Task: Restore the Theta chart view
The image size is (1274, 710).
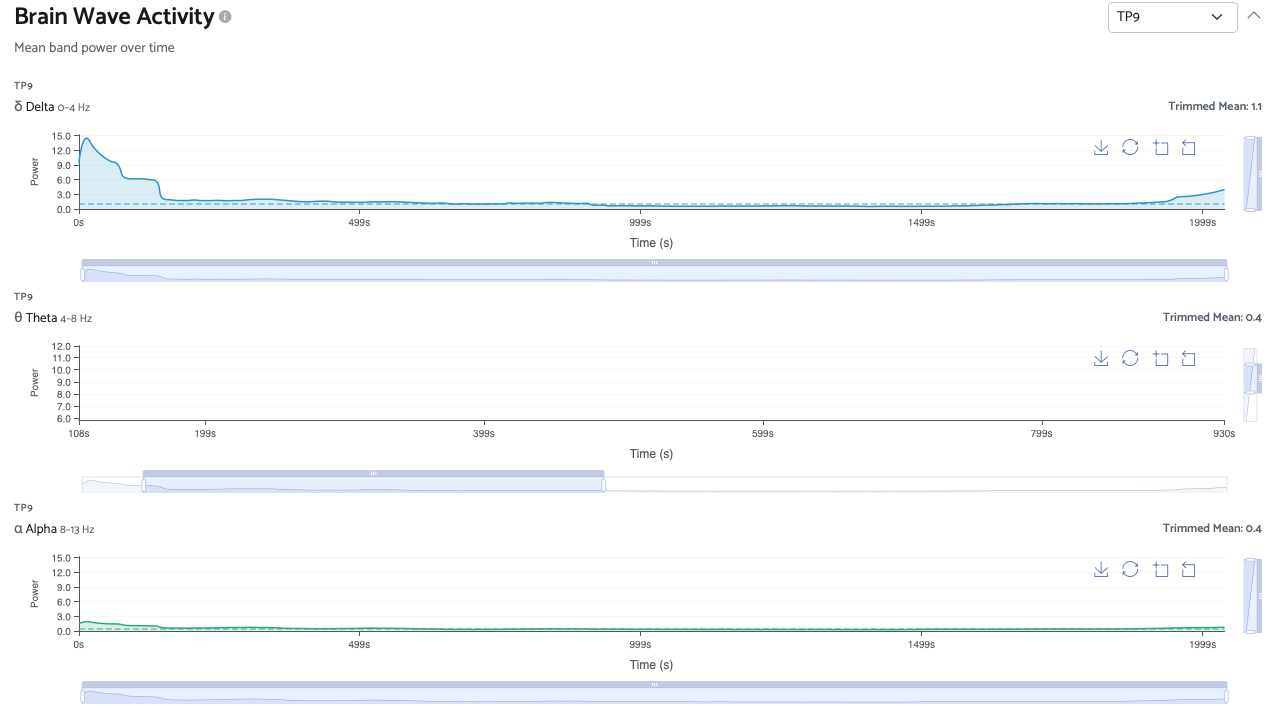Action: (x=1130, y=358)
